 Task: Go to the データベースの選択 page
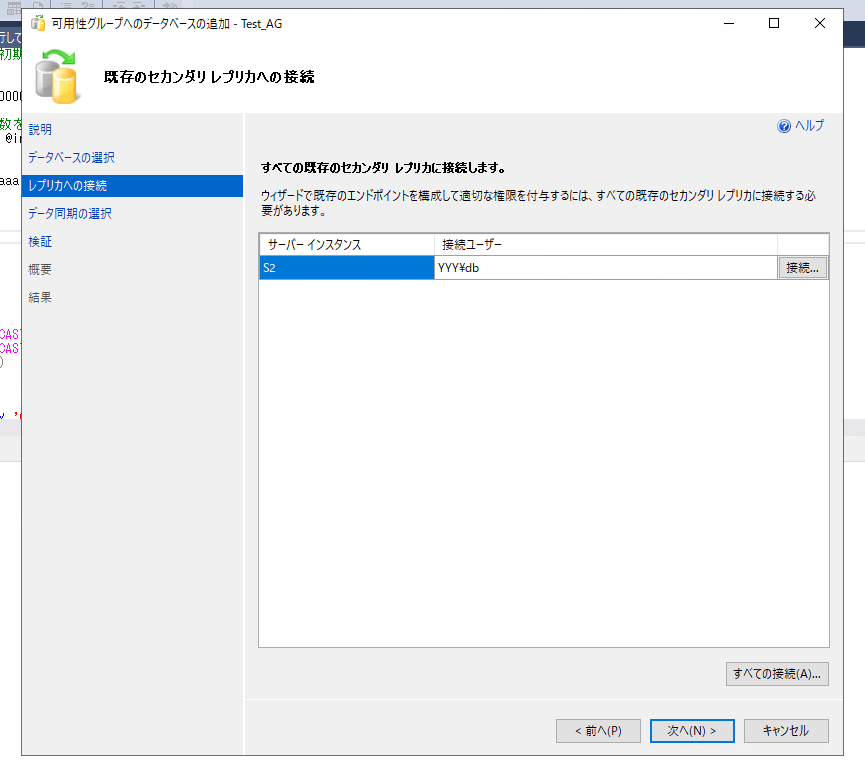click(72, 157)
